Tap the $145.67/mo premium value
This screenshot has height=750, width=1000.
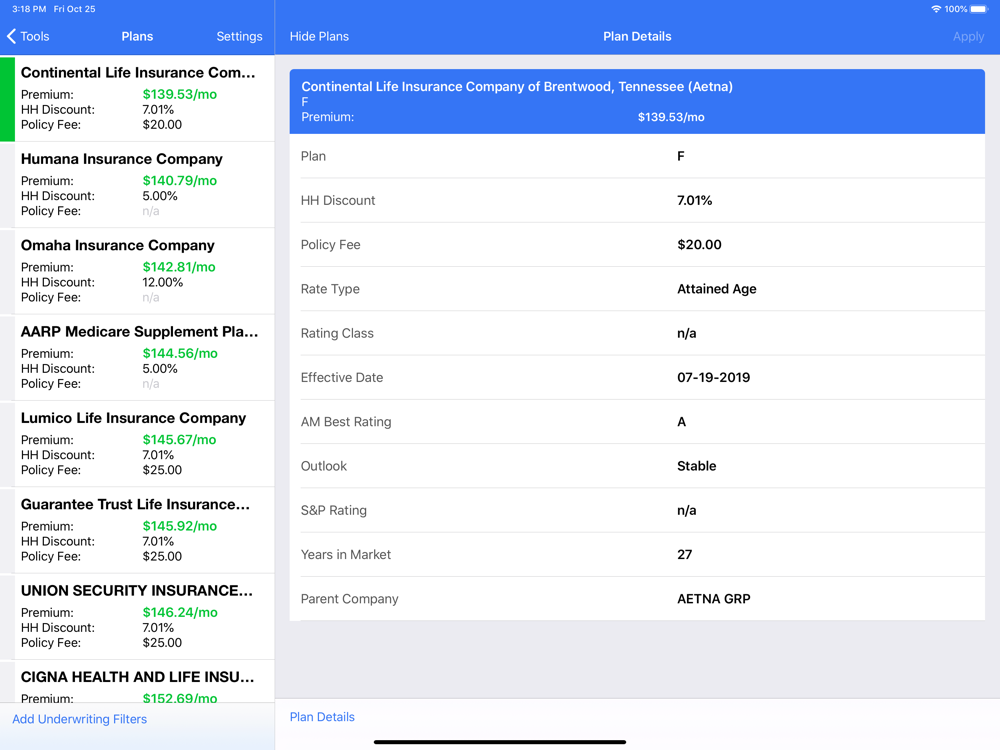(x=179, y=439)
